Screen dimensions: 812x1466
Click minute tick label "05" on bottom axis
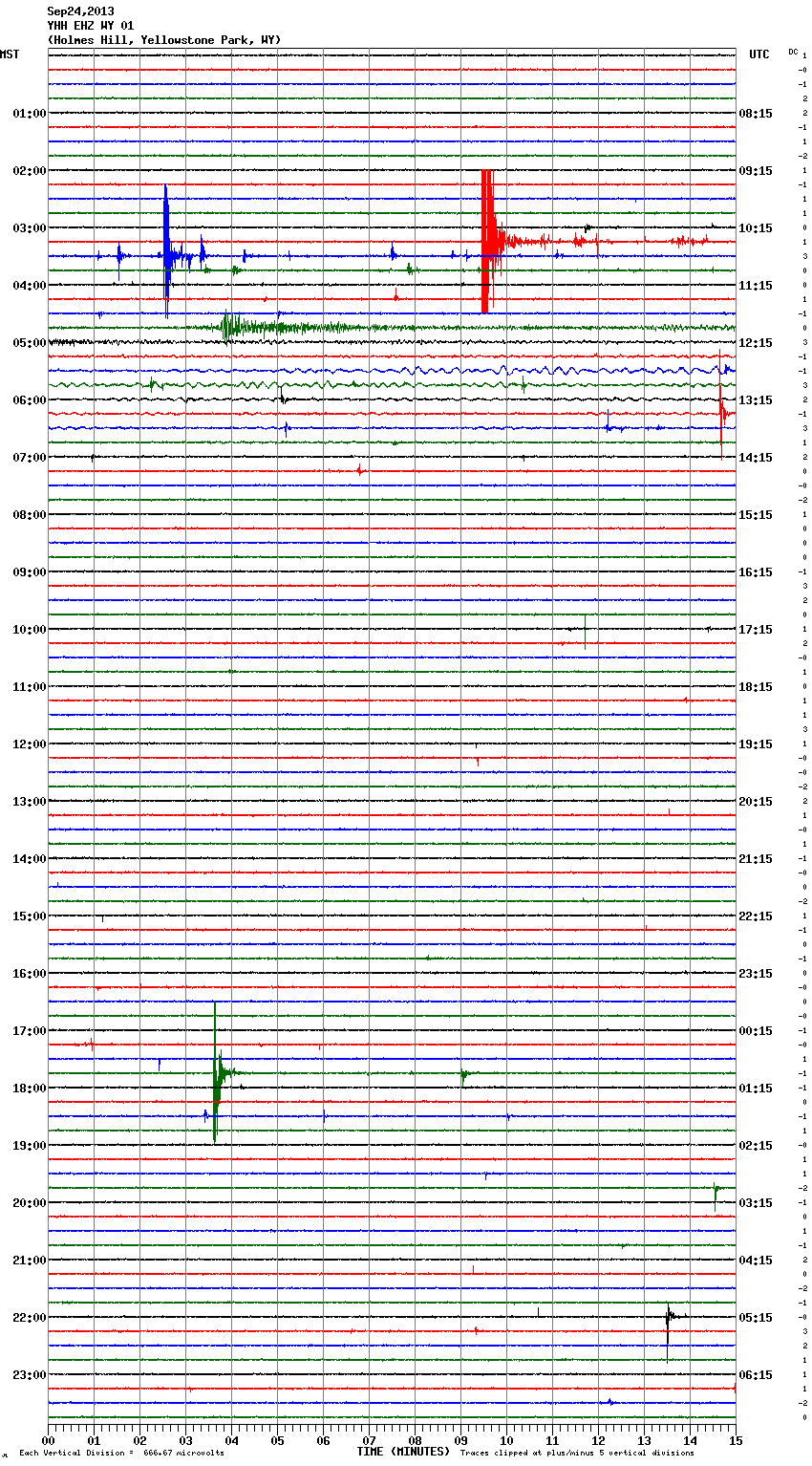[277, 1440]
